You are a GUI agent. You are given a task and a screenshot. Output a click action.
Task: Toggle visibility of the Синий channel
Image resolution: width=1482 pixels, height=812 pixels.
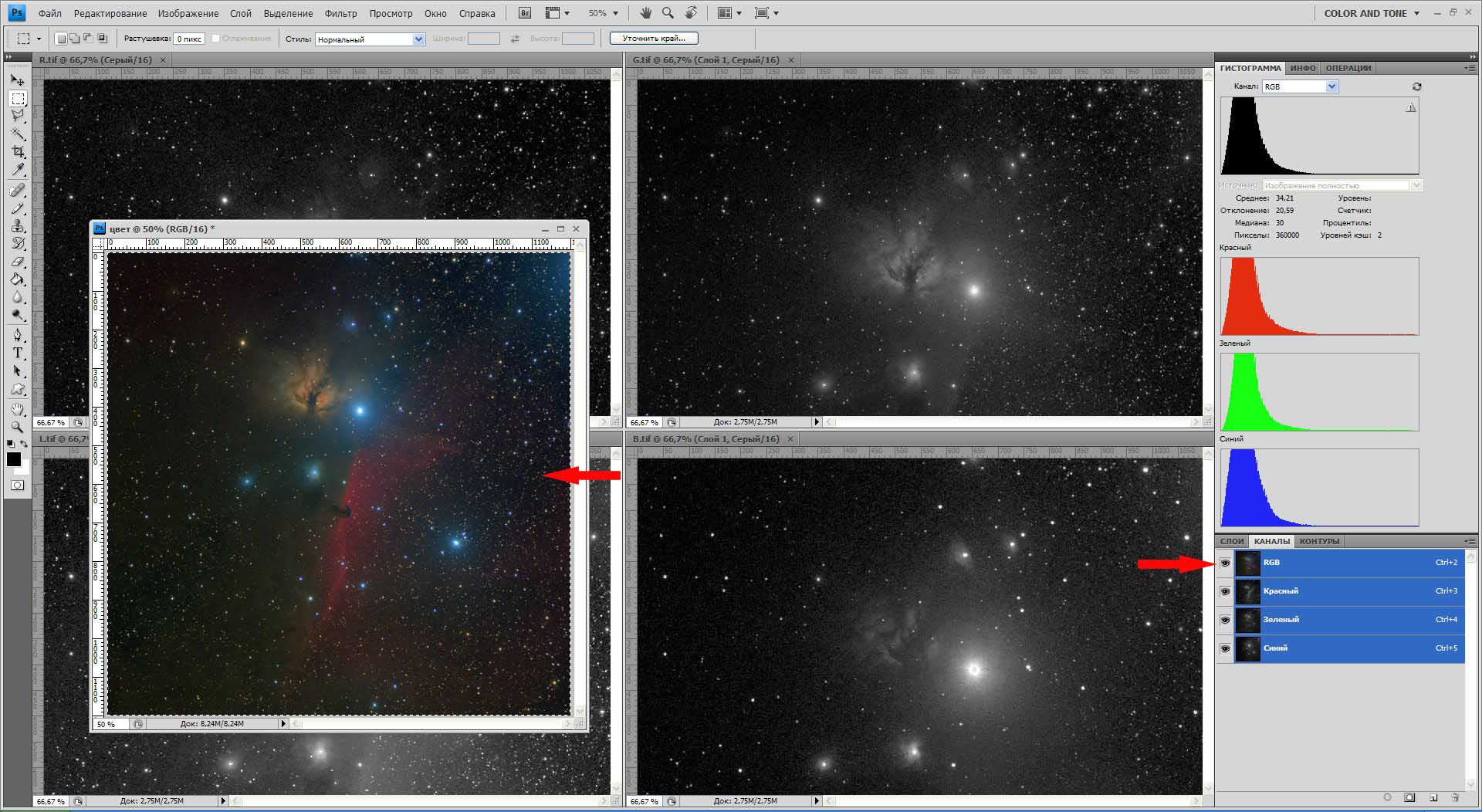(x=1225, y=648)
